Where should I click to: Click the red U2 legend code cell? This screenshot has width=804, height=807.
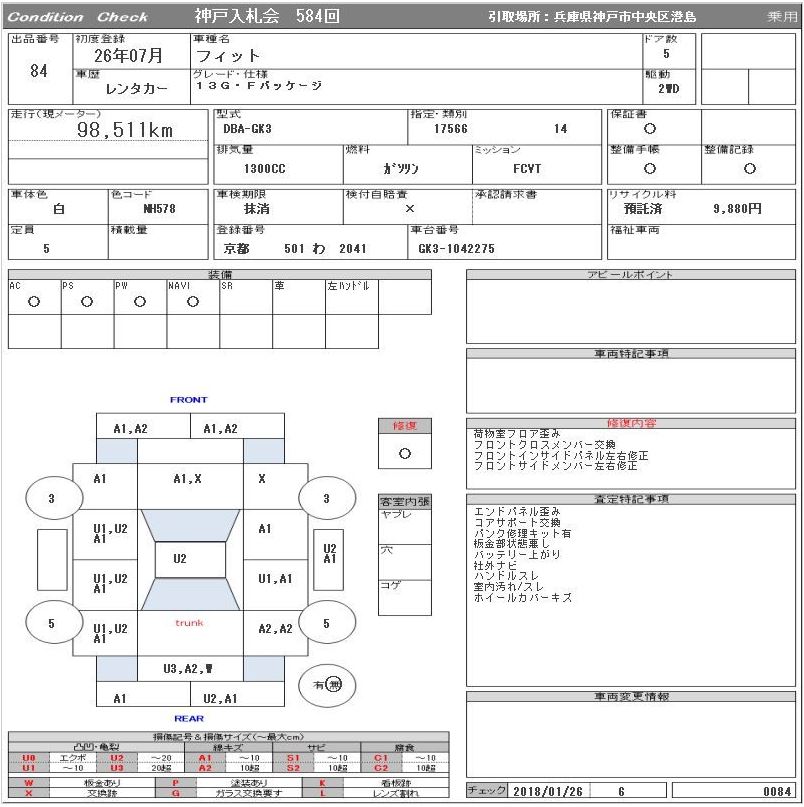117,758
